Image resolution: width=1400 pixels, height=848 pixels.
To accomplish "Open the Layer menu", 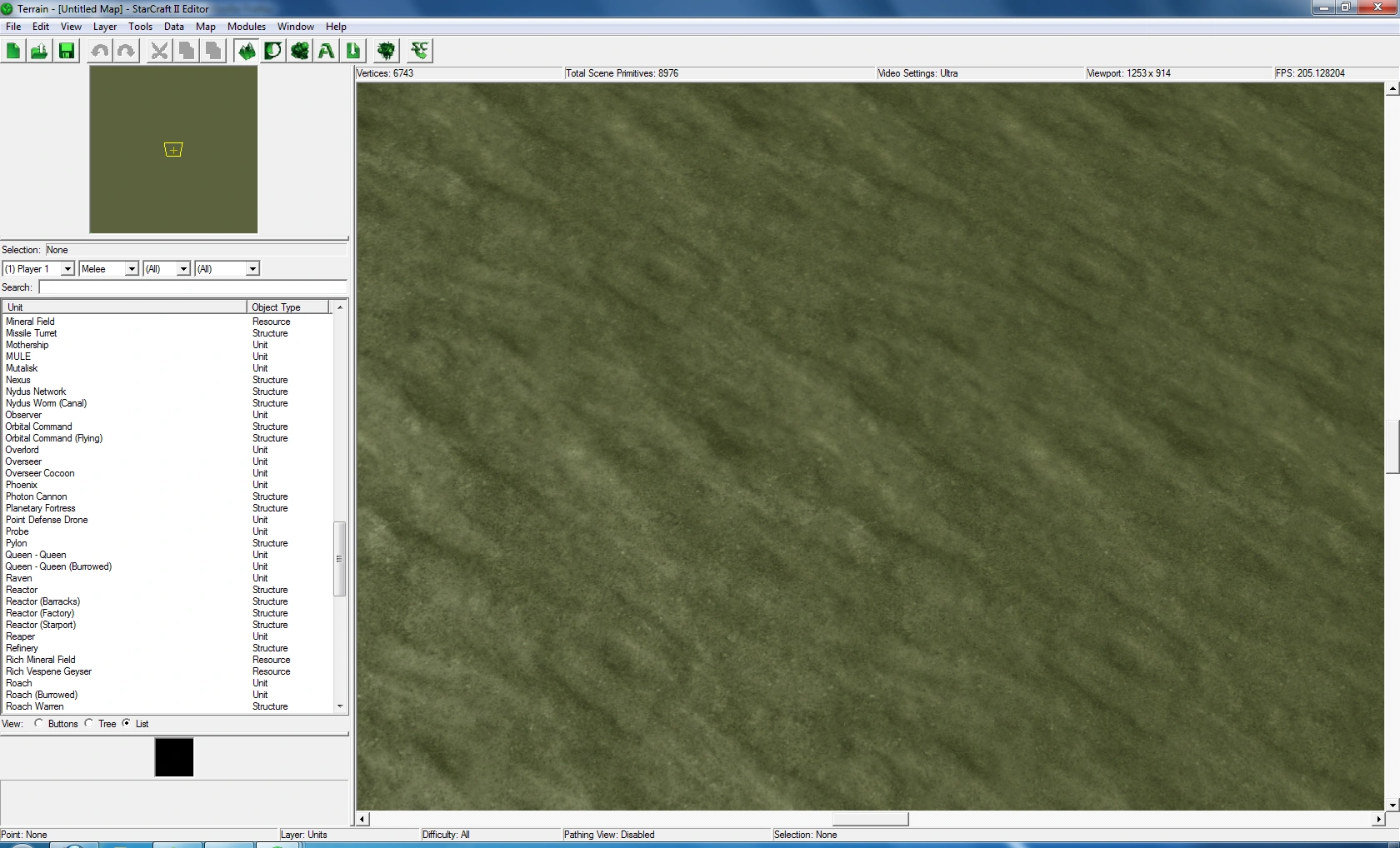I will click(104, 27).
